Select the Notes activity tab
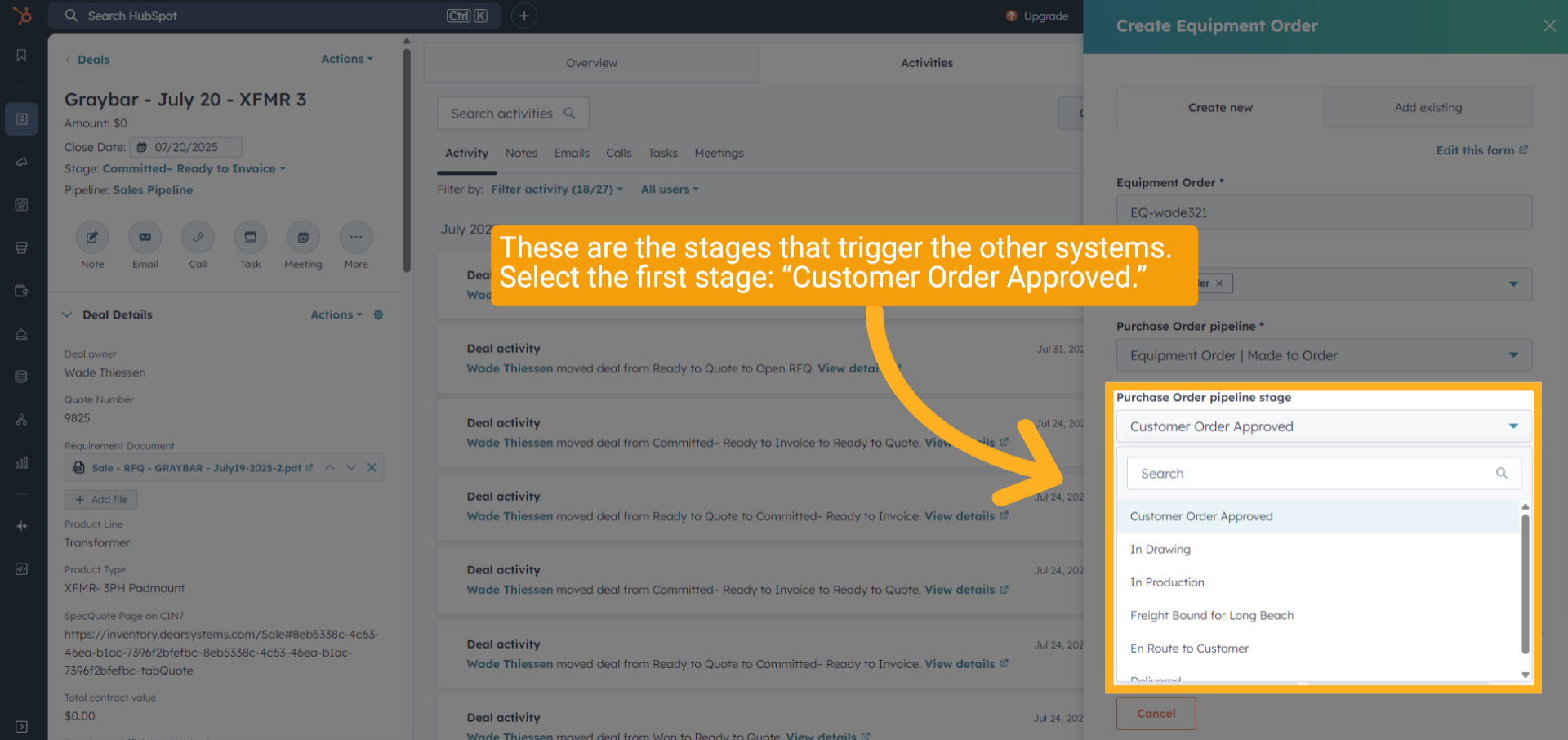The image size is (1568, 740). coord(521,153)
